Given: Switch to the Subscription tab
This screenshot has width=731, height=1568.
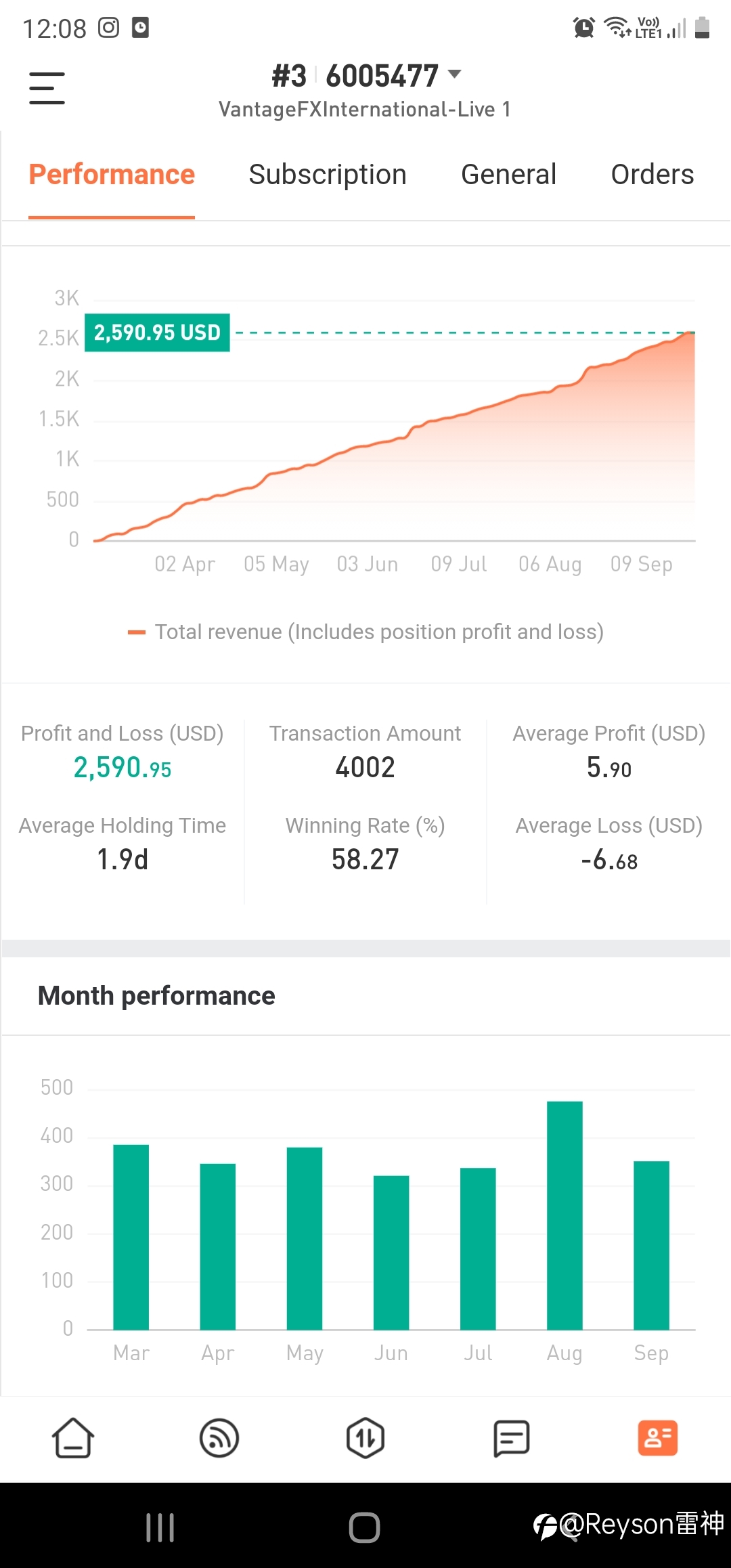Looking at the screenshot, I should click(x=328, y=175).
